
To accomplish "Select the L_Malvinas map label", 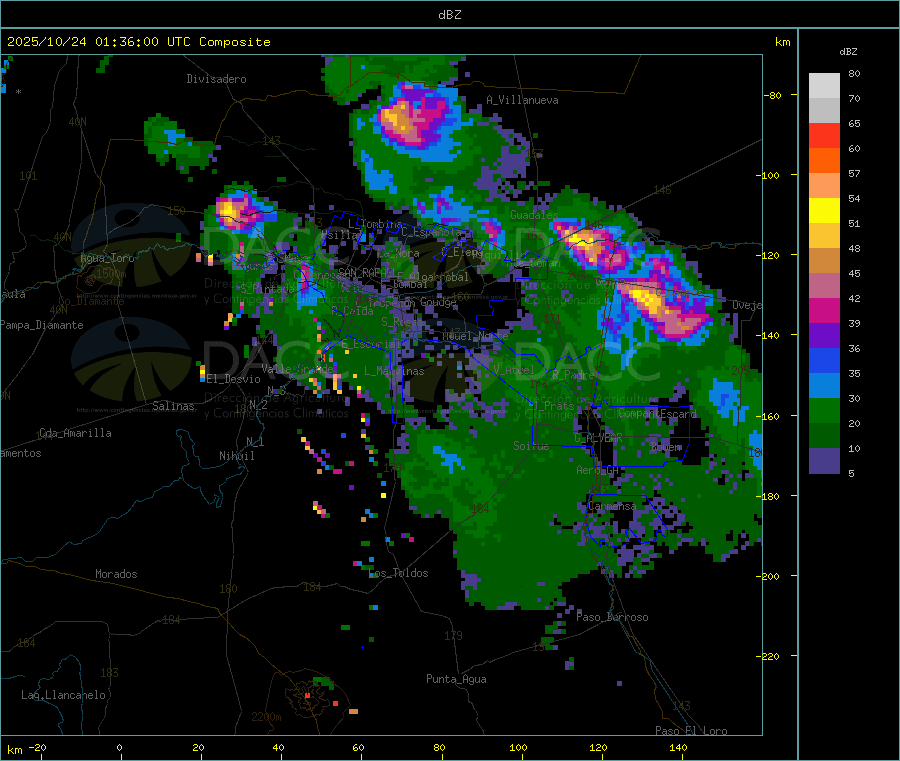I will click(x=394, y=371).
